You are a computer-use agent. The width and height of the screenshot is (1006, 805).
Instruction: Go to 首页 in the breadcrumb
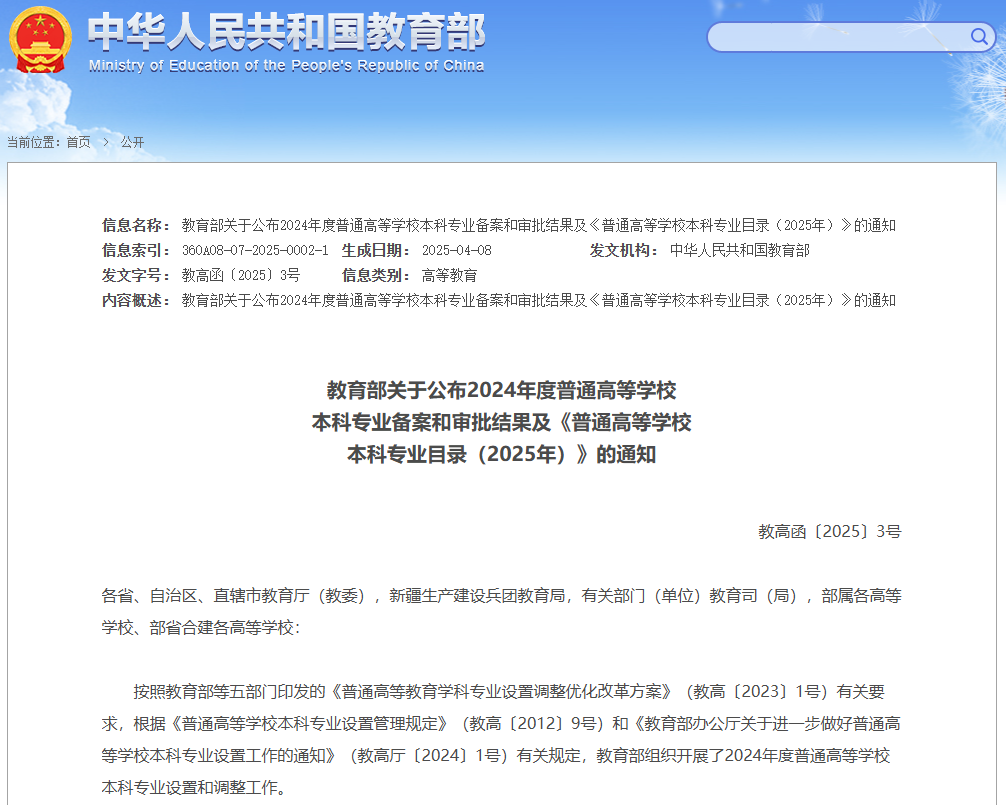(78, 142)
